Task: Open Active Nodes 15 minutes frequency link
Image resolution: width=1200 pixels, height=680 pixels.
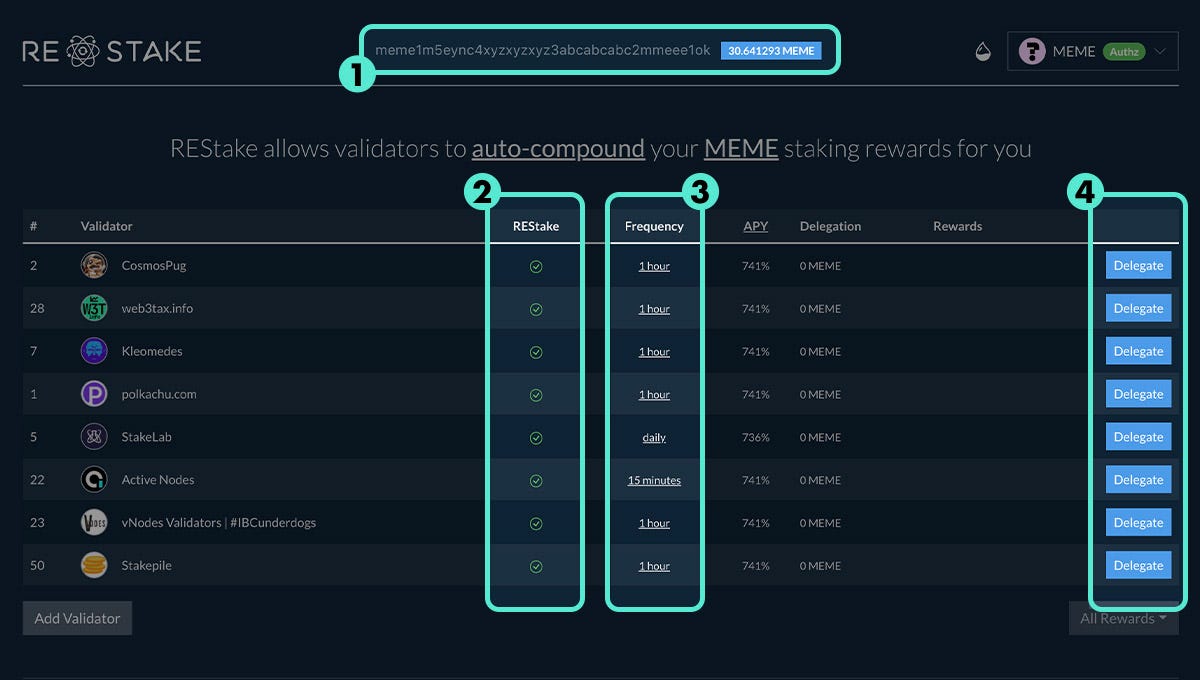Action: click(654, 481)
